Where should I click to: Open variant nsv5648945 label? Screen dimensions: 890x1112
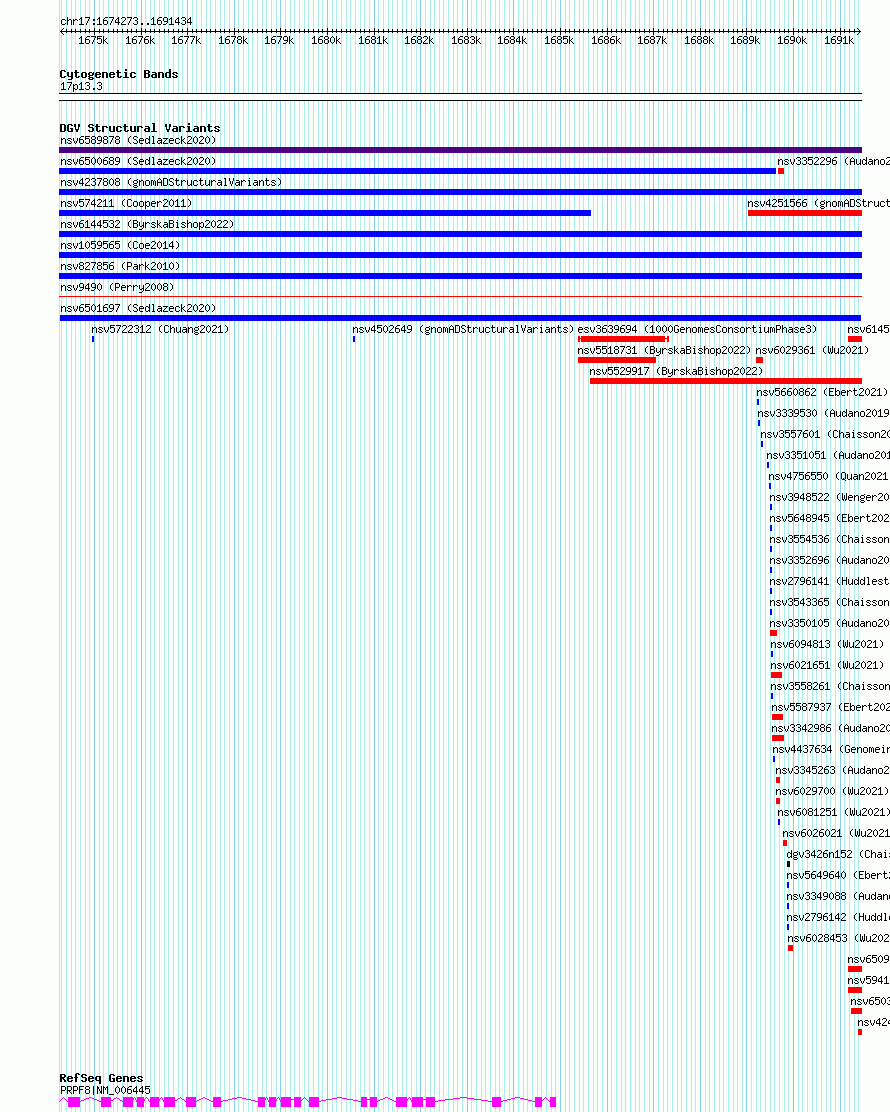(x=829, y=518)
